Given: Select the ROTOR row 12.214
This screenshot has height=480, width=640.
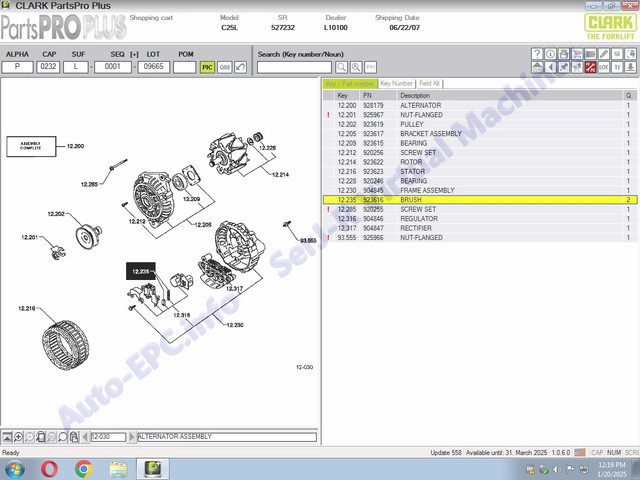Looking at the screenshot, I should (x=480, y=162).
